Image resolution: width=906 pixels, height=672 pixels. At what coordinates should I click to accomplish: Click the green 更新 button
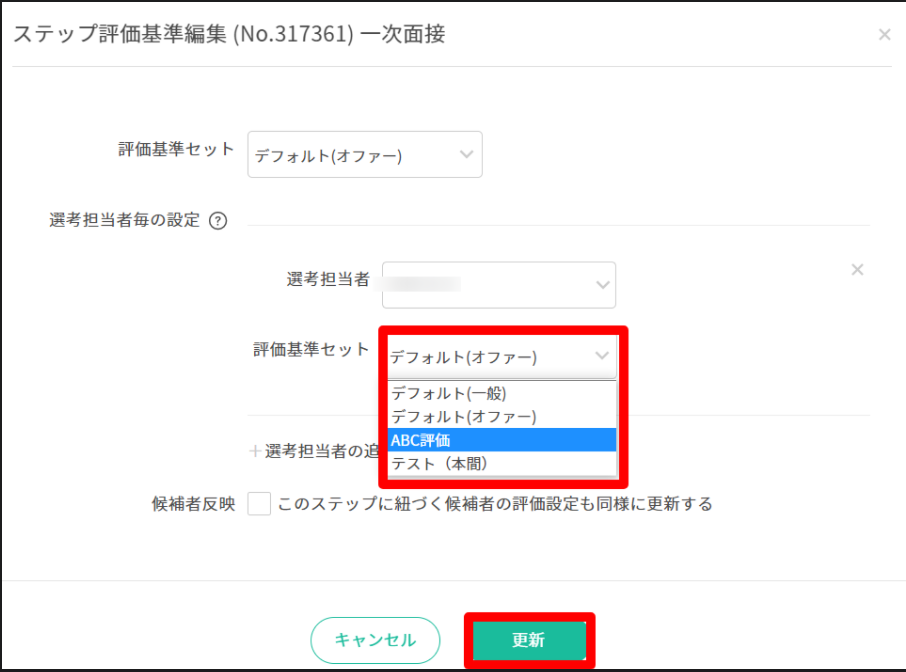coord(528,641)
